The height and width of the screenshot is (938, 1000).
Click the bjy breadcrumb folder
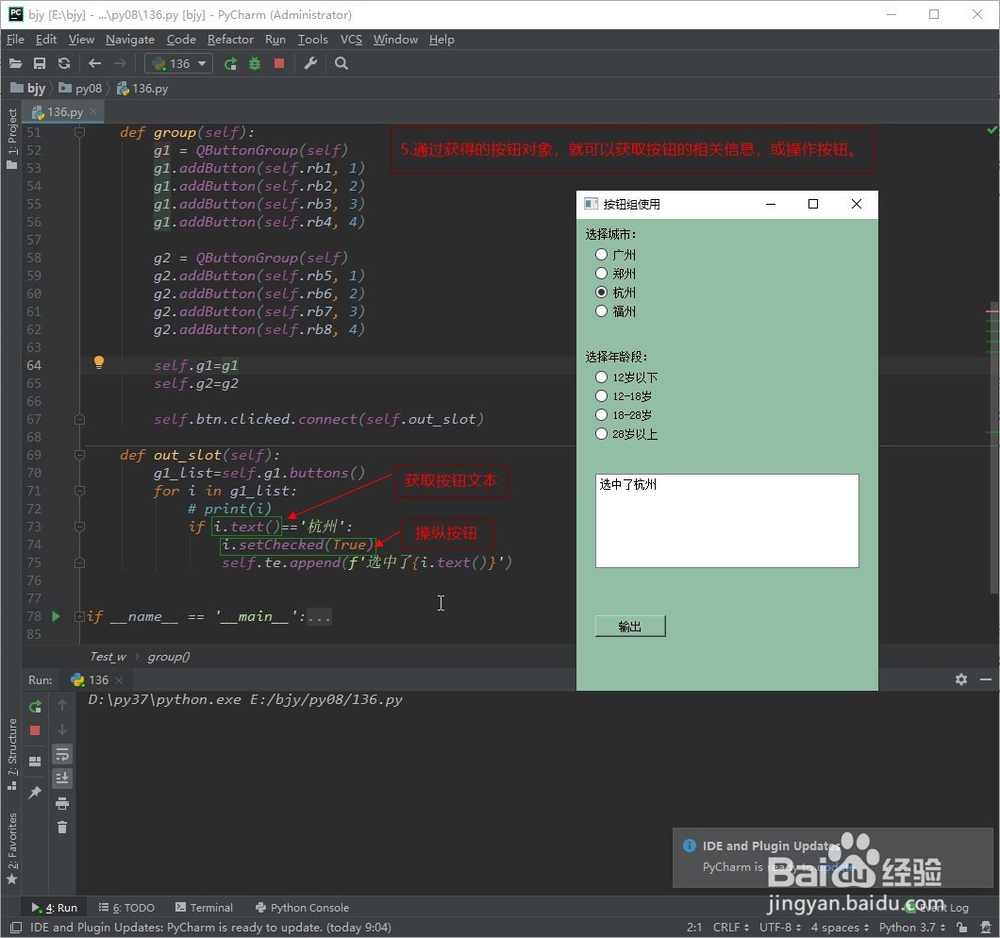click(x=28, y=88)
